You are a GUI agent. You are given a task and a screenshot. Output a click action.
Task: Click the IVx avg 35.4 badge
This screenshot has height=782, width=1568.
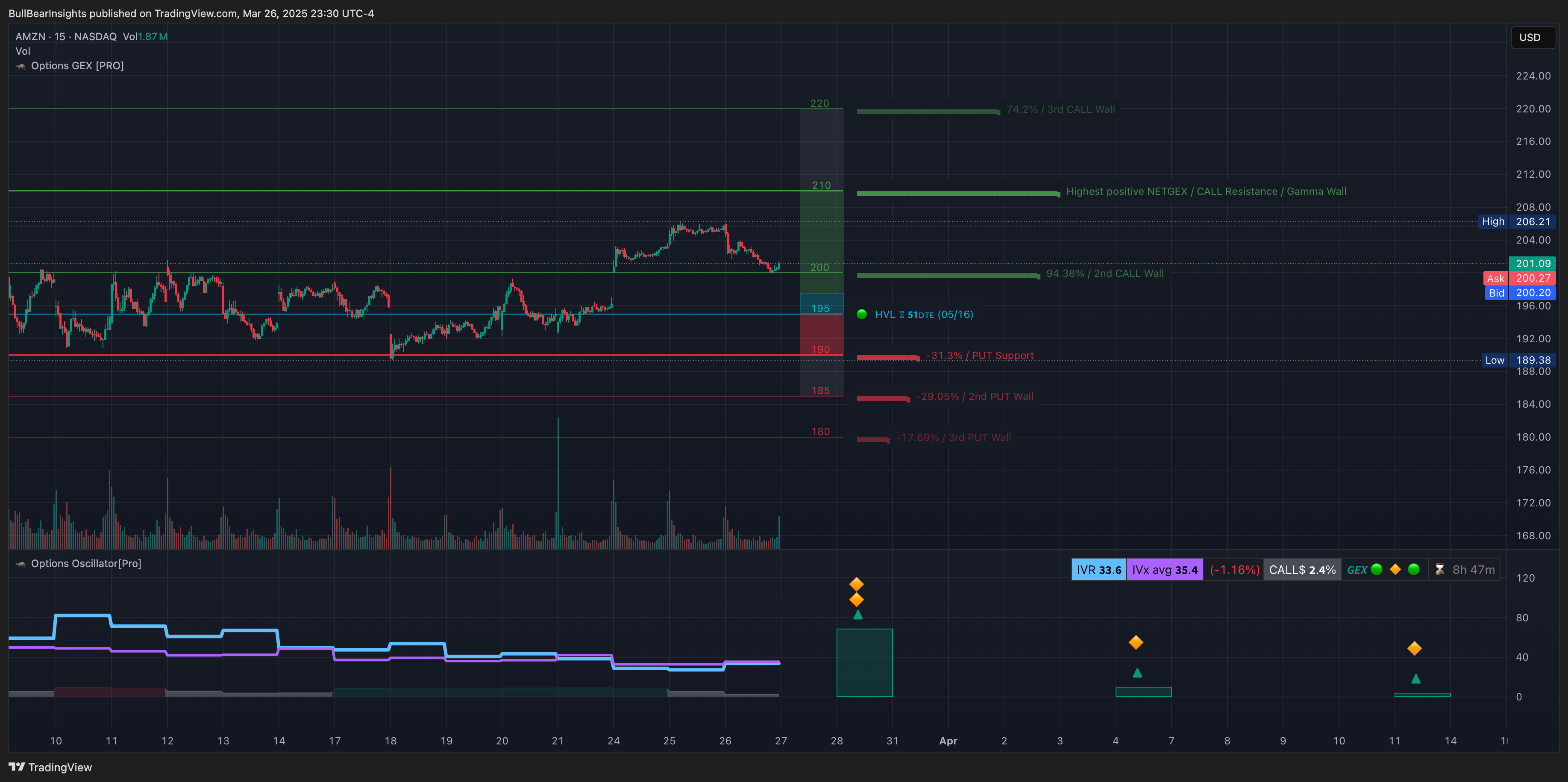1164,570
